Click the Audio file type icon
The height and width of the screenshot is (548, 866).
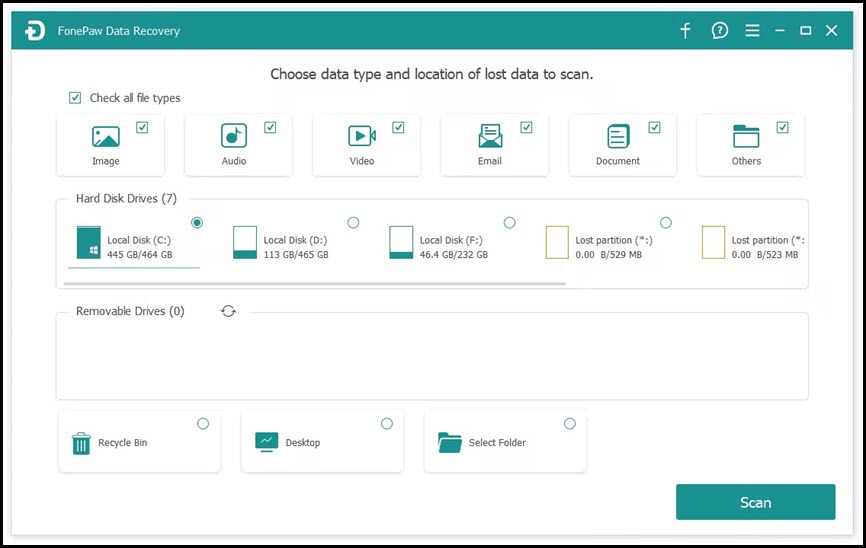[234, 136]
